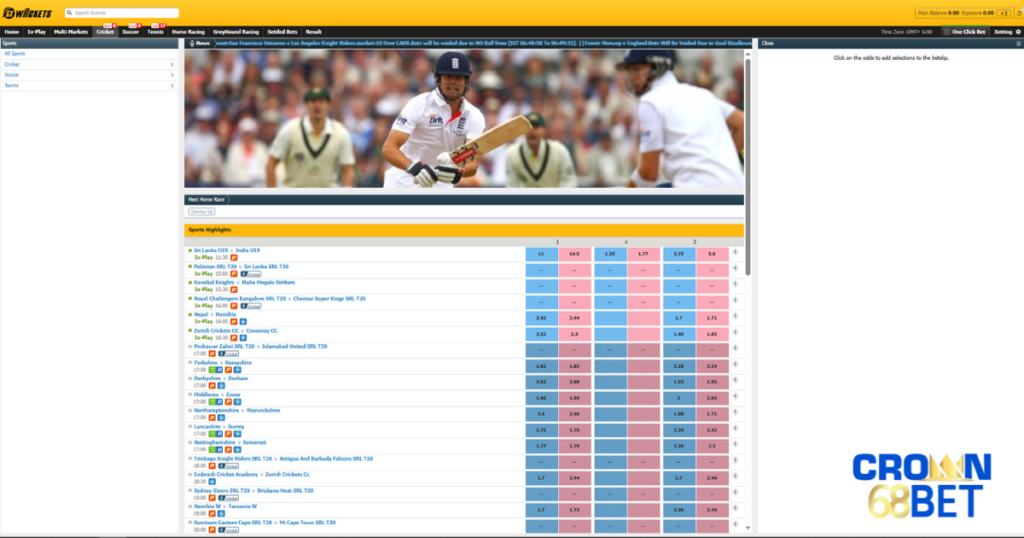Toggle the pin at the end of the Lancashire v Surrey row
Screen dimensions: 1024x538
coord(735,428)
